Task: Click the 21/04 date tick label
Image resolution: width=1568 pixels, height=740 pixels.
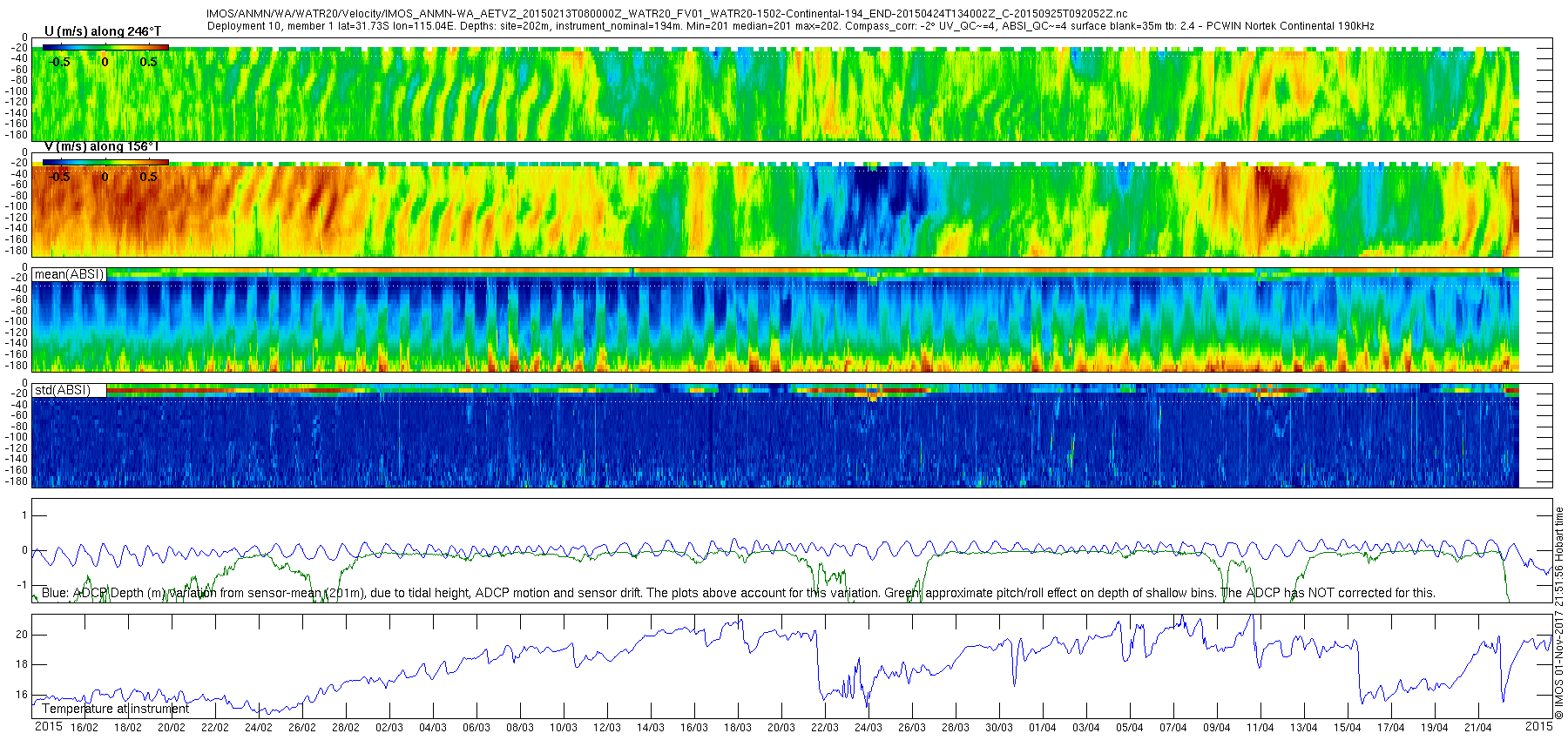Action: 1478,728
